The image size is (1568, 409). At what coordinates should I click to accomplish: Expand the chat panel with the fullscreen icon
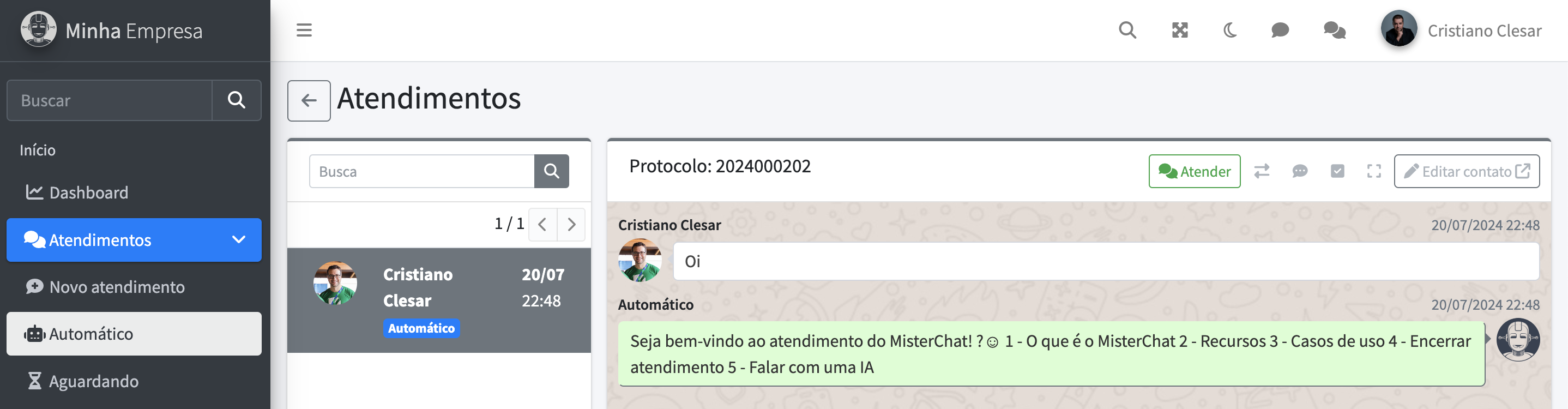pos(1374,172)
